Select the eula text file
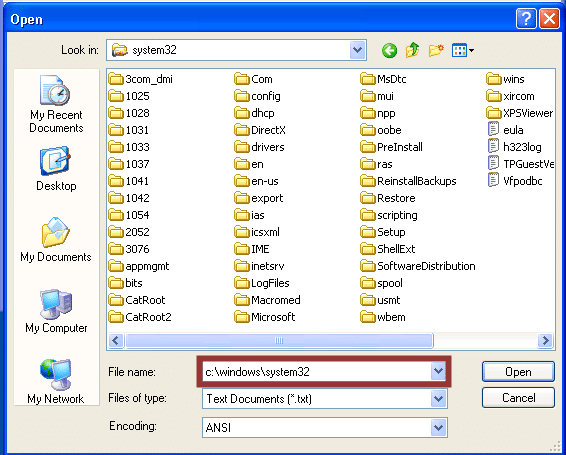Image resolution: width=566 pixels, height=455 pixels. (x=506, y=130)
